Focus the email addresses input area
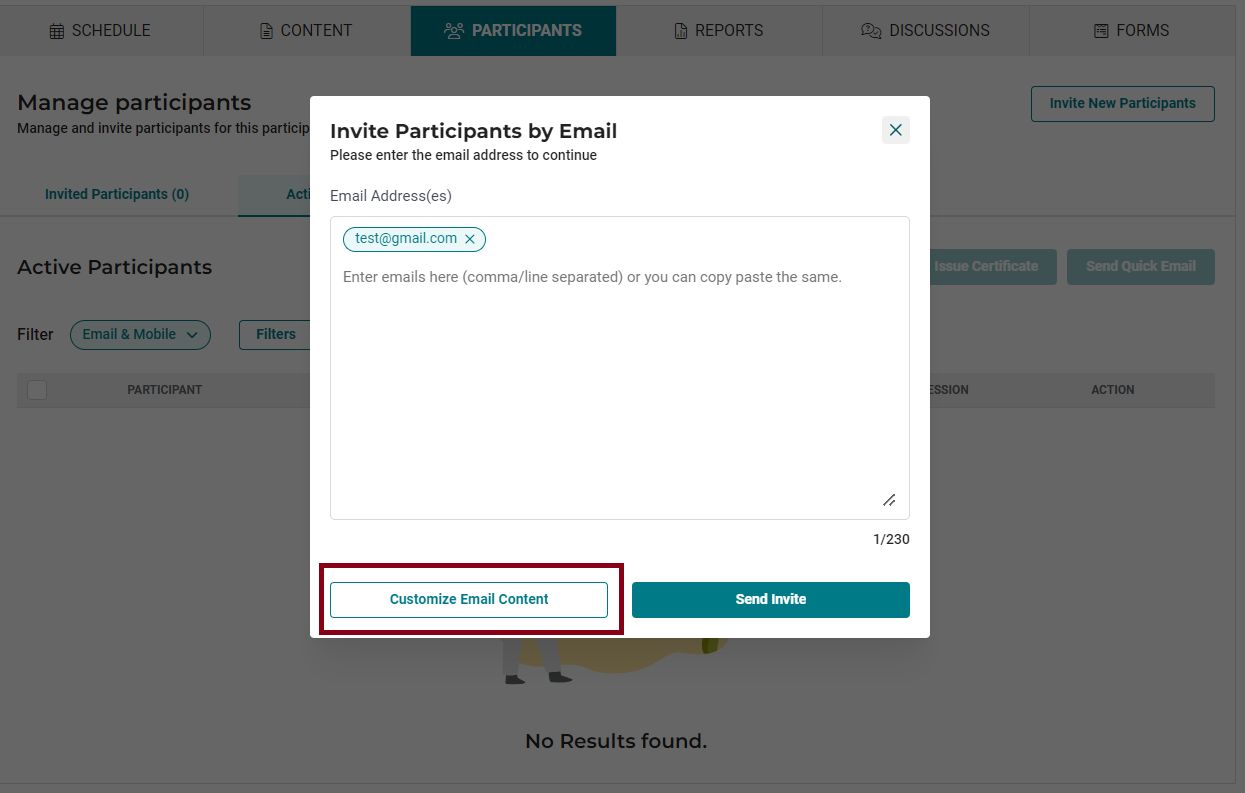The image size is (1245, 793). pyautogui.click(x=620, y=368)
